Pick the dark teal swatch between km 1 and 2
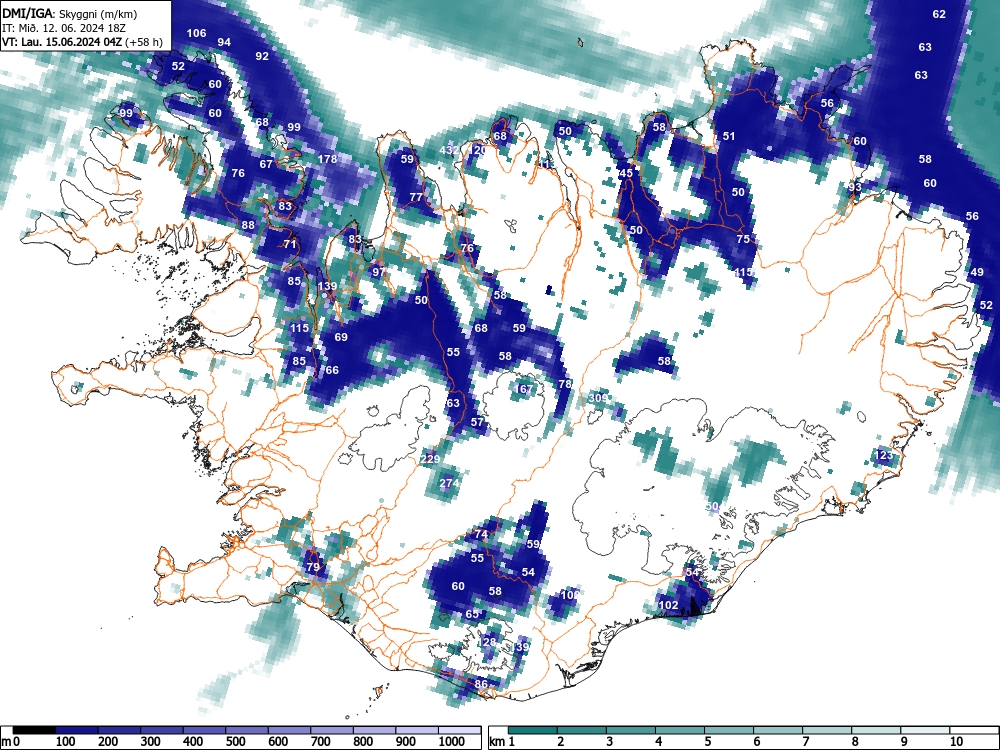The image size is (1000, 750). click(x=533, y=731)
